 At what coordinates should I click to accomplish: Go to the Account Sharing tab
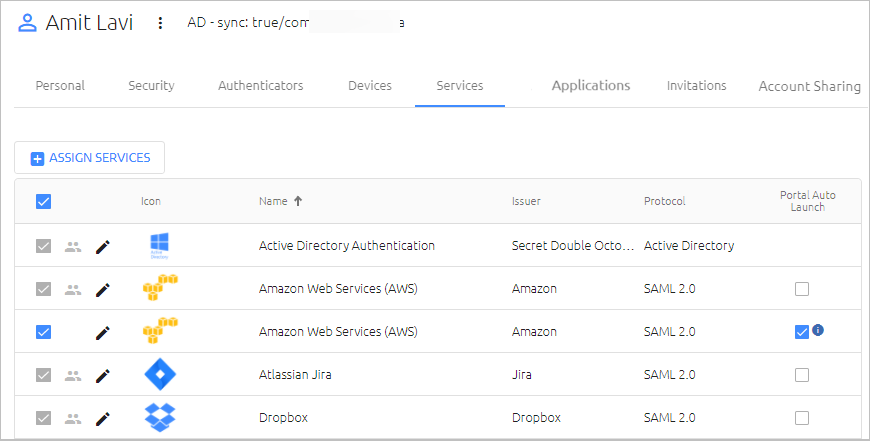pos(810,86)
